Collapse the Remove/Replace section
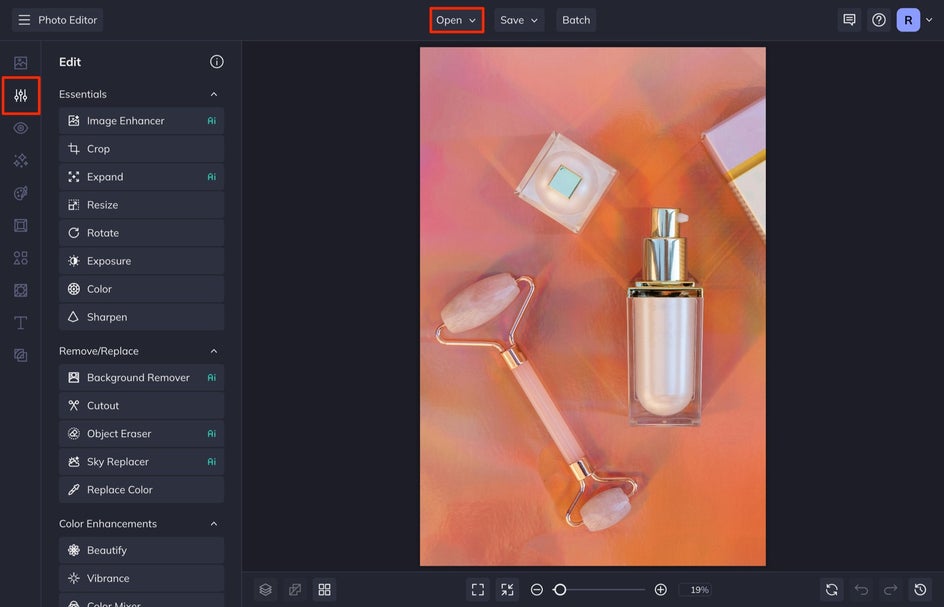The image size is (944, 607). click(214, 351)
